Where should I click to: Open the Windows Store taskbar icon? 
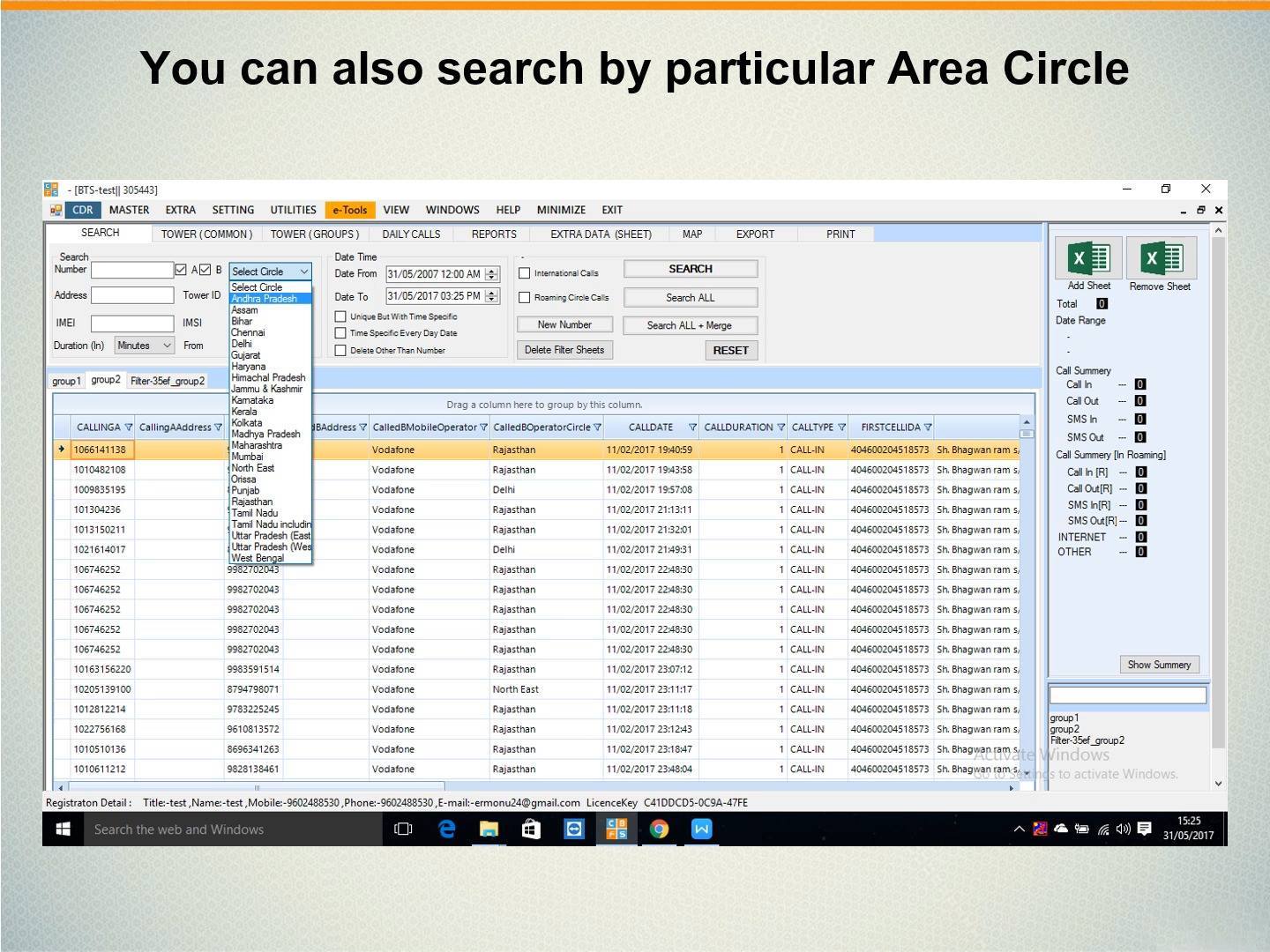531,829
